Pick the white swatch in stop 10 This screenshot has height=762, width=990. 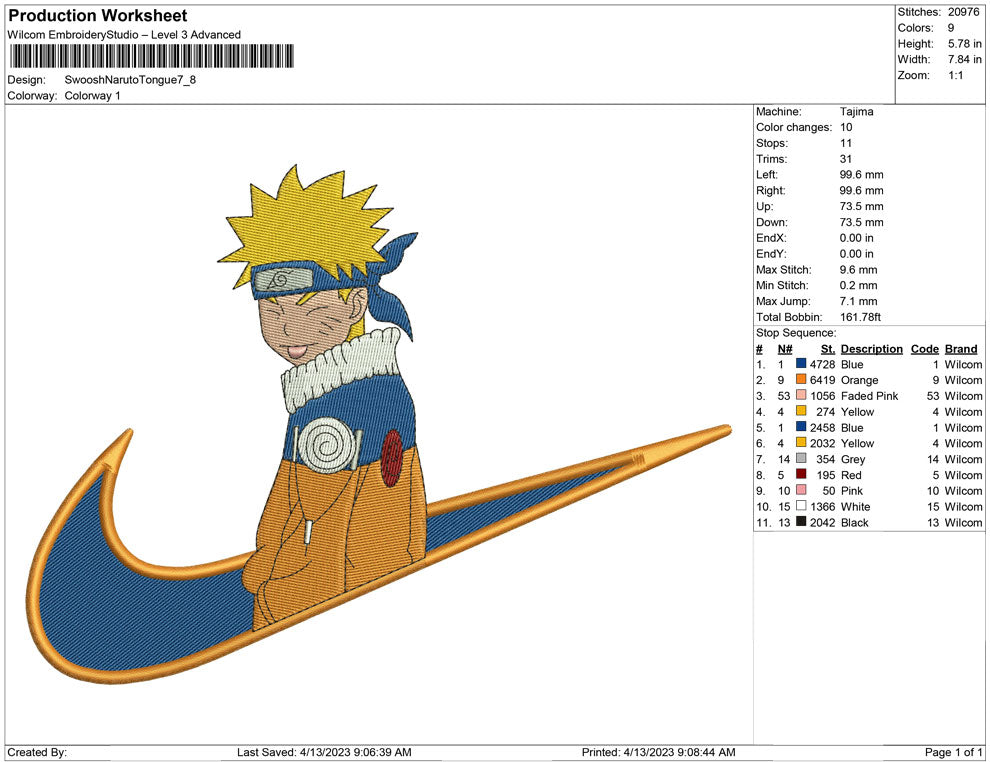click(x=801, y=506)
